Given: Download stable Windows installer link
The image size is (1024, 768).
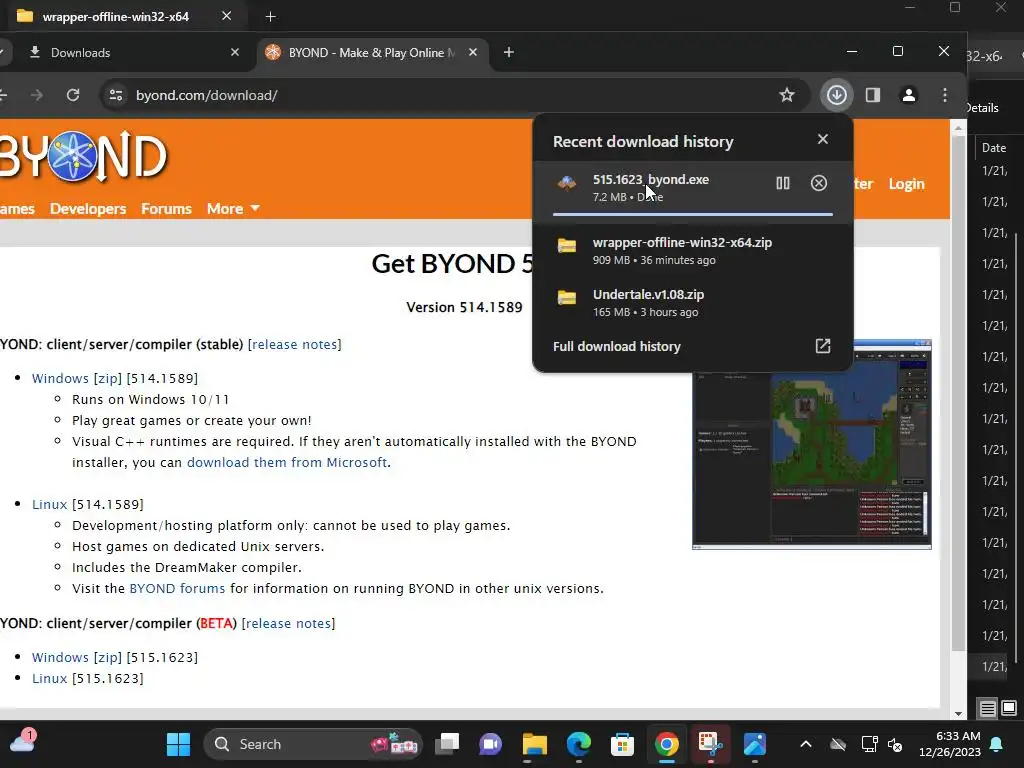Looking at the screenshot, I should pos(60,378).
